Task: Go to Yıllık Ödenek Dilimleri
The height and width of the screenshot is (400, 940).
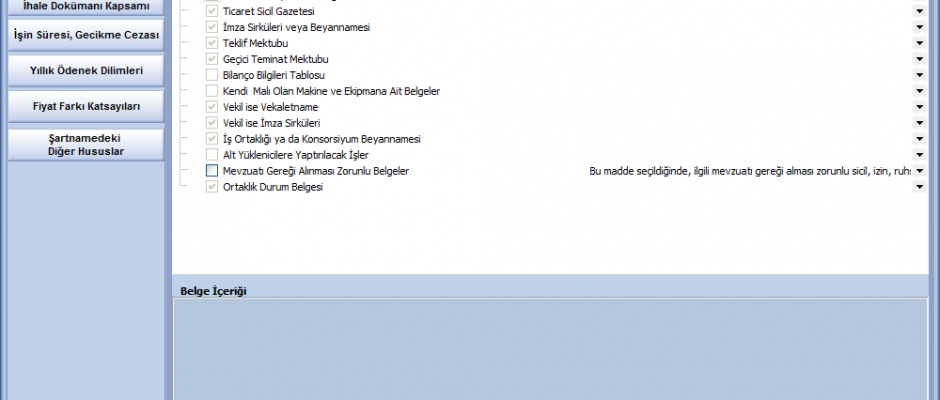Action: pos(85,71)
